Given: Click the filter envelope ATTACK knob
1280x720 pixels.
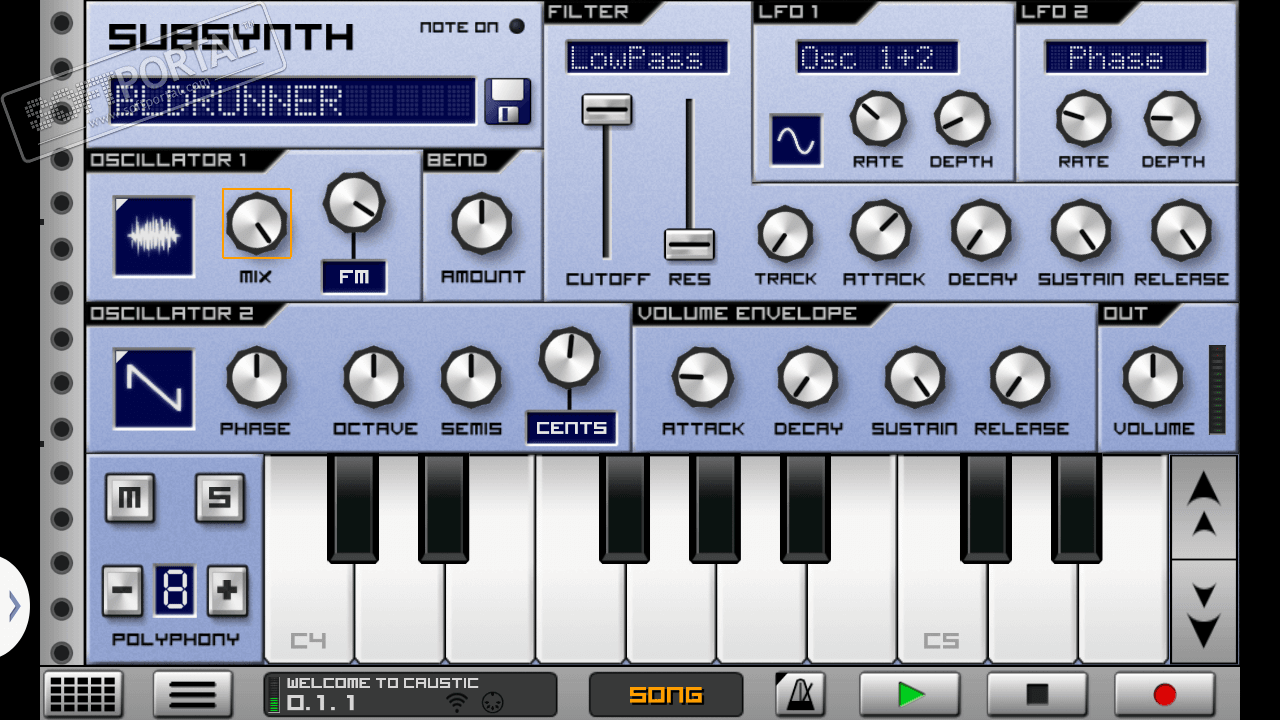Looking at the screenshot, I should click(x=881, y=230).
